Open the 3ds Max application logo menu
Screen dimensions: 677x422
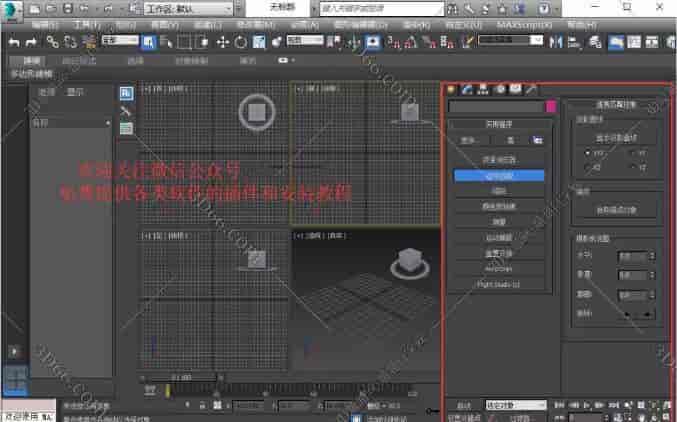coord(12,9)
